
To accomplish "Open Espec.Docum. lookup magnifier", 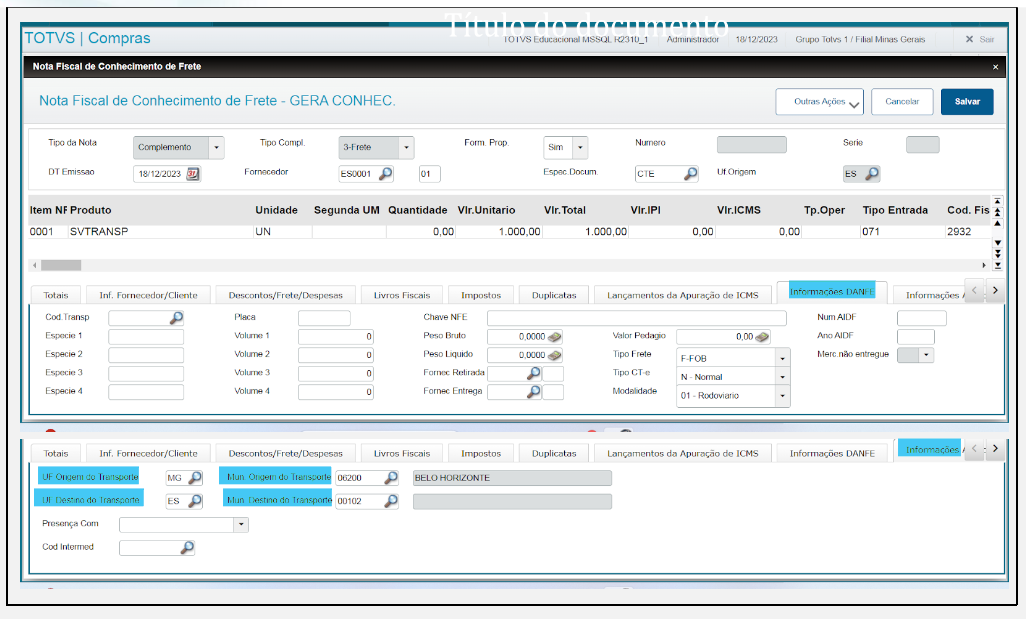I will 690,174.
